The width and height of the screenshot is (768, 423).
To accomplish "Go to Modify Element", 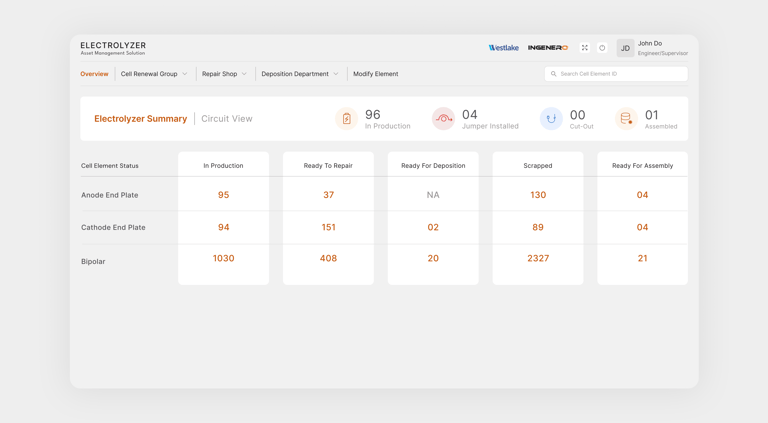I will [376, 74].
